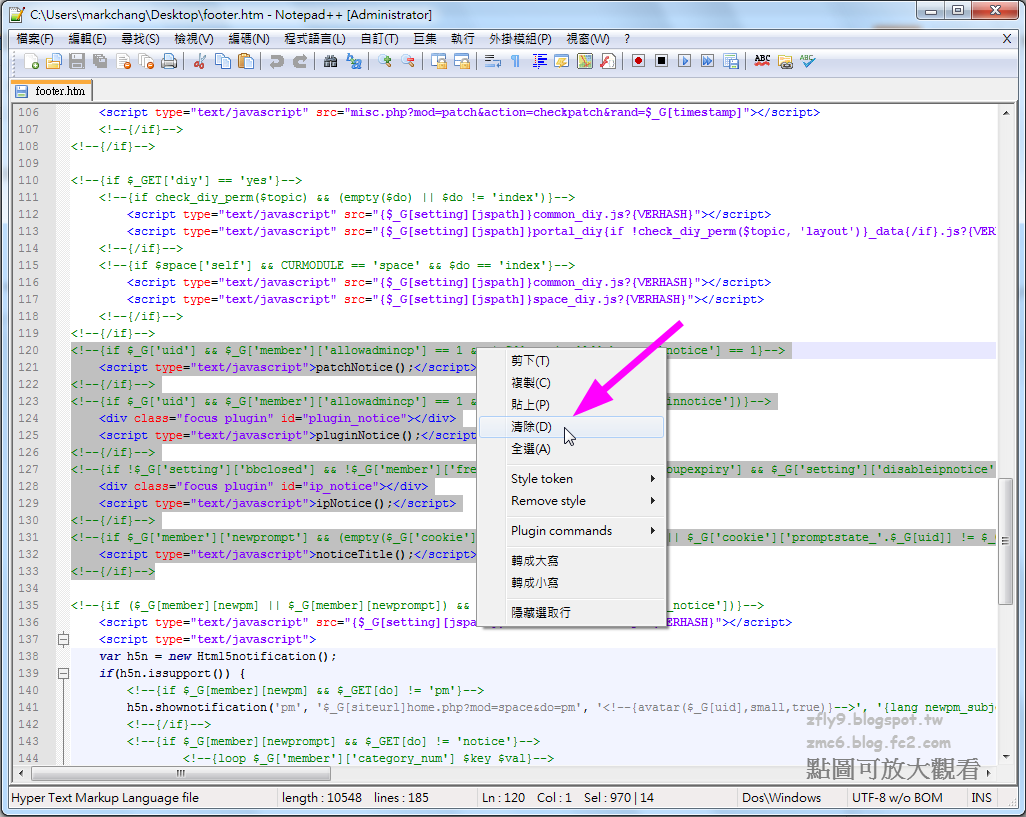Click the Save All toolbar icon
The height and width of the screenshot is (817, 1026).
tap(100, 61)
